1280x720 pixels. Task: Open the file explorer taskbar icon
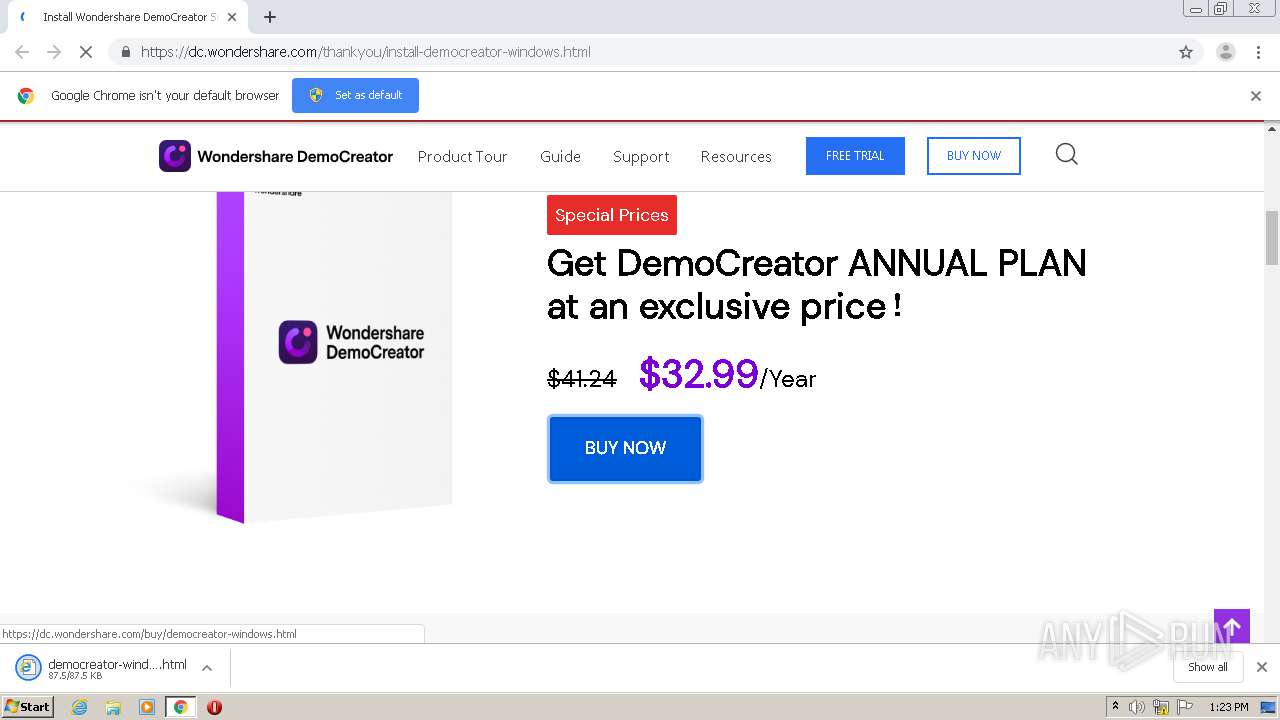click(x=113, y=707)
